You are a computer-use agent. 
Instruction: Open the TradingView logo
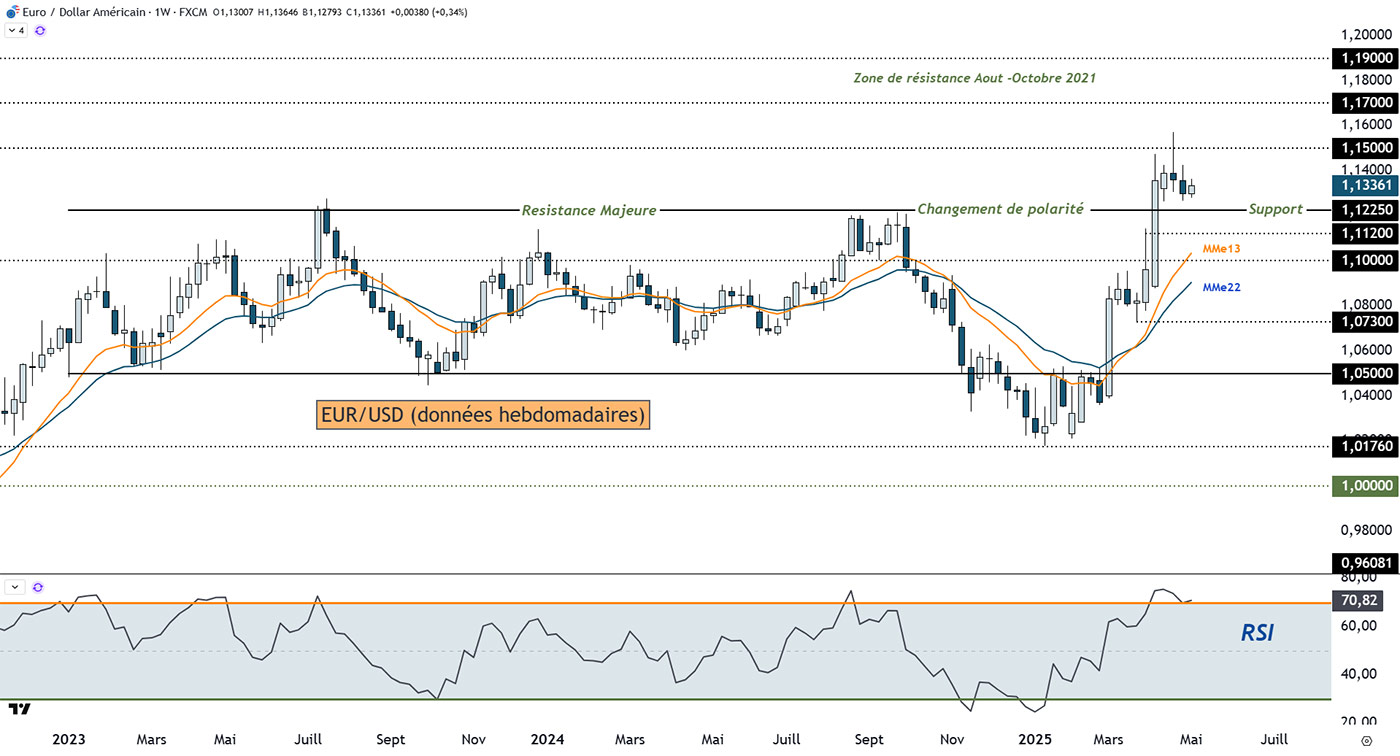click(18, 709)
